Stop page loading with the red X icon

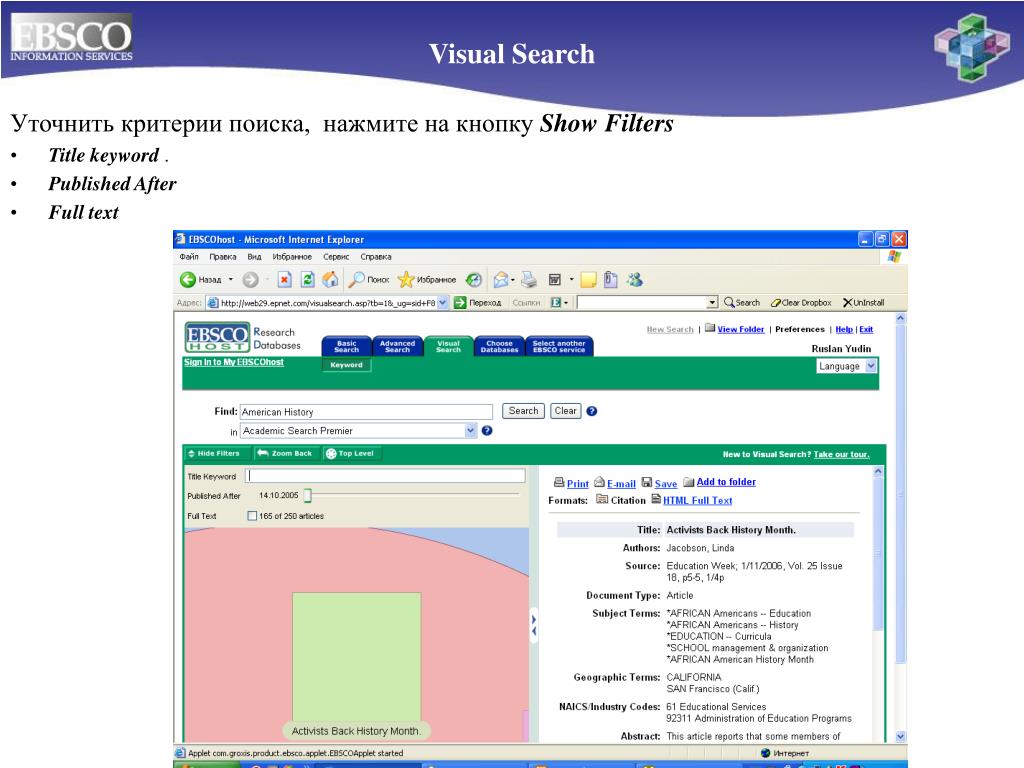[x=284, y=280]
